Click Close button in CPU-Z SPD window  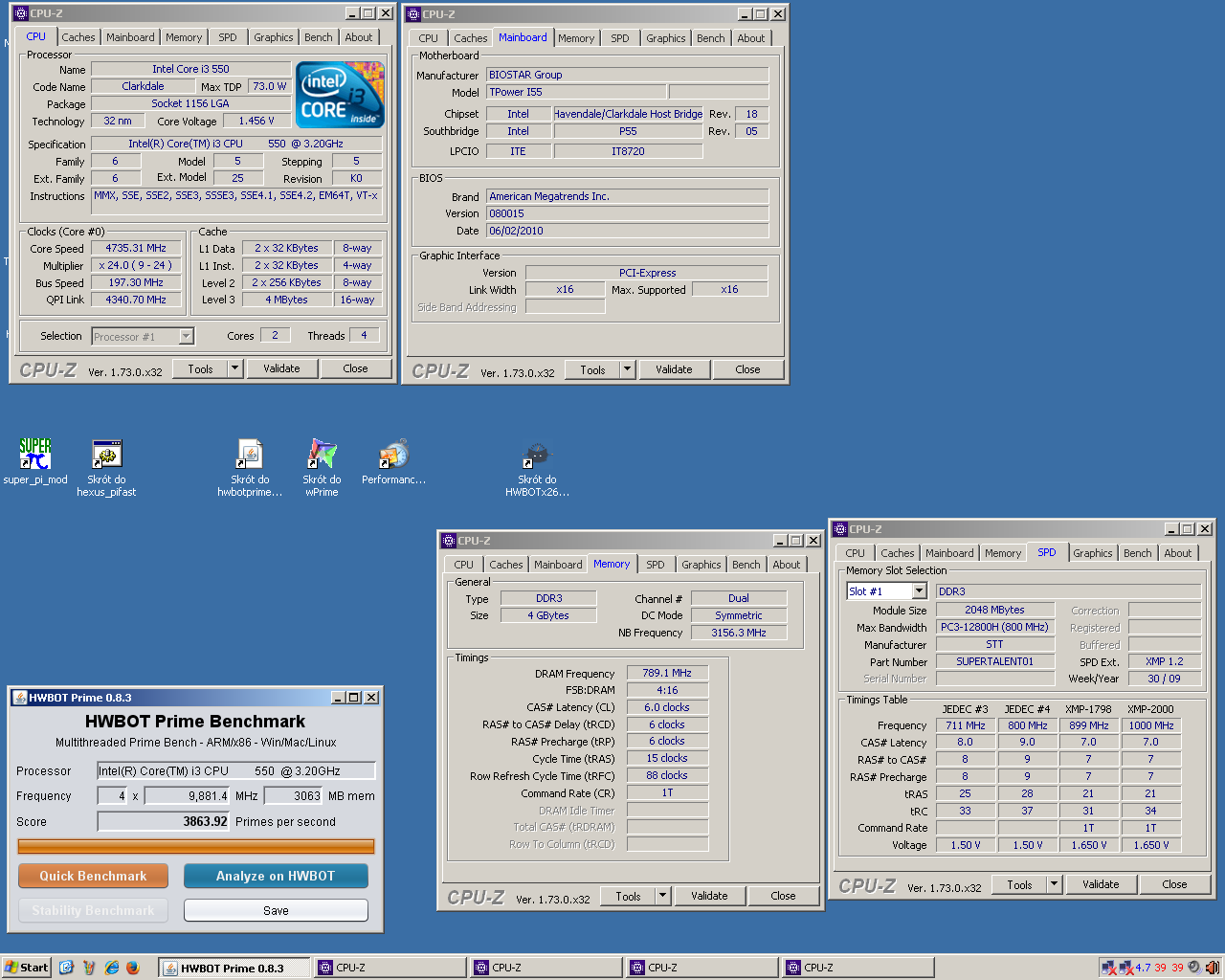click(1174, 884)
